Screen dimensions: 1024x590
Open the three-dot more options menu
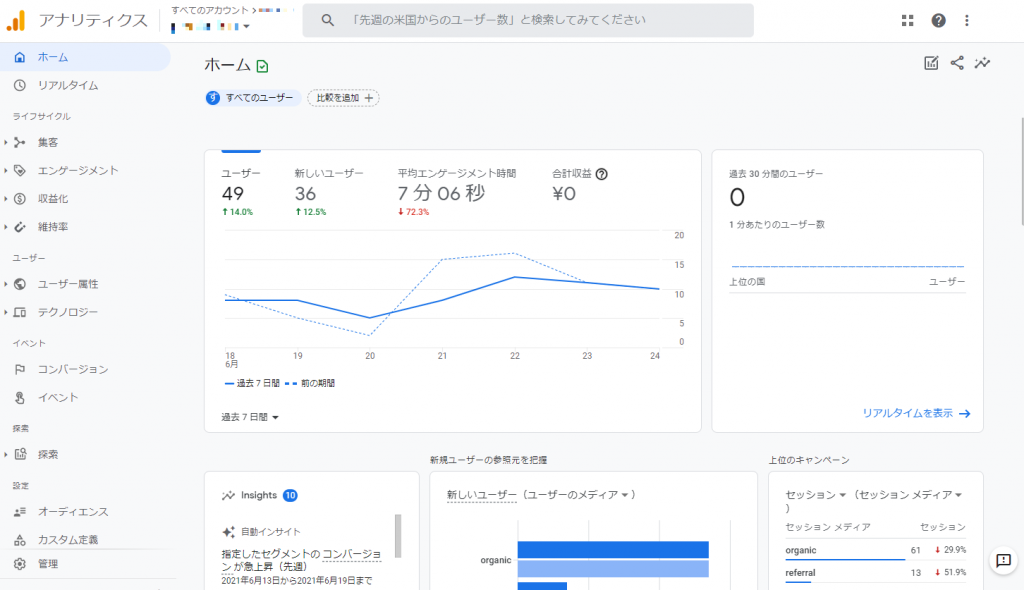[x=967, y=20]
